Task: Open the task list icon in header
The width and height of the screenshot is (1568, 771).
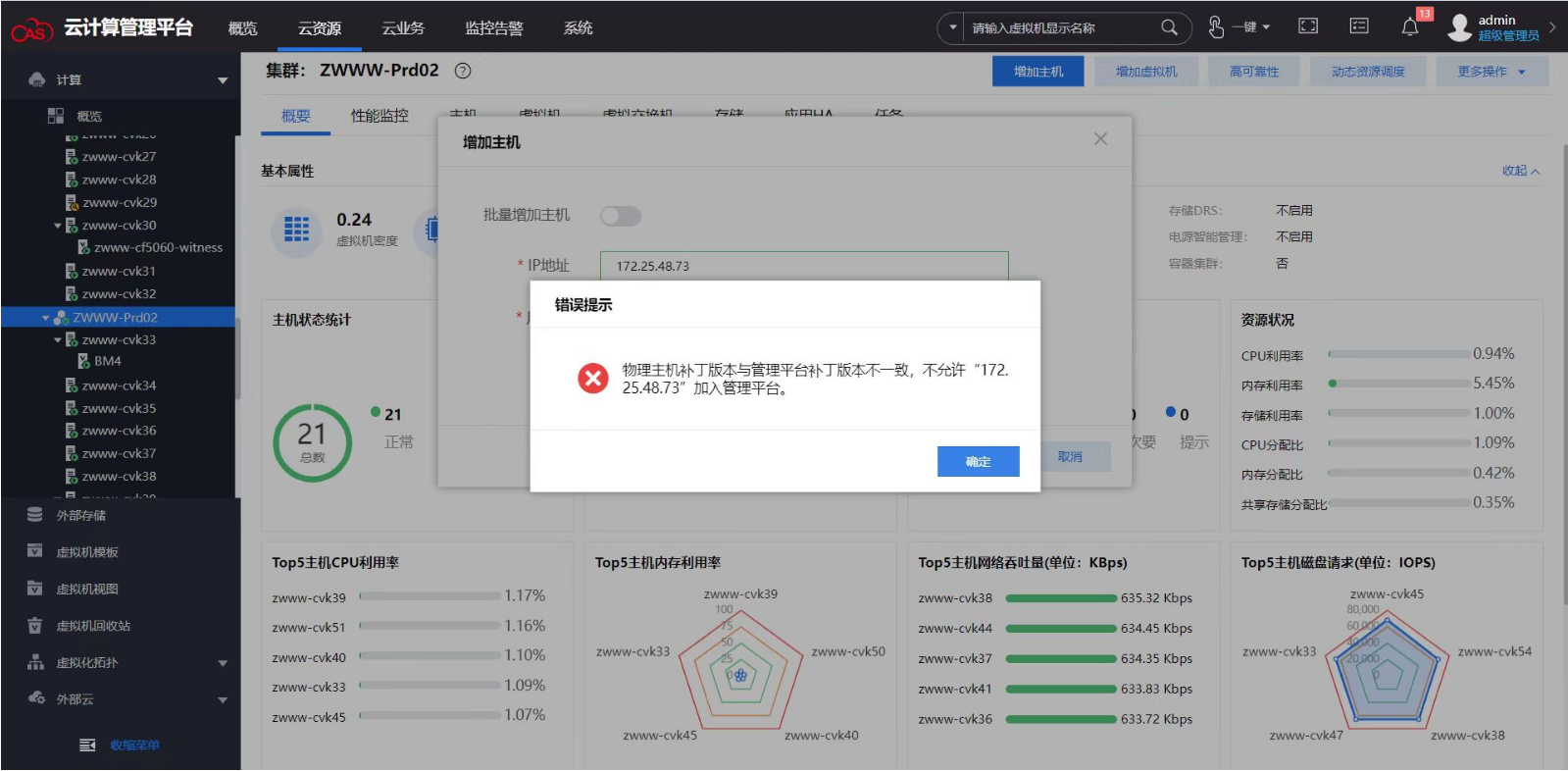Action: coord(1359,26)
